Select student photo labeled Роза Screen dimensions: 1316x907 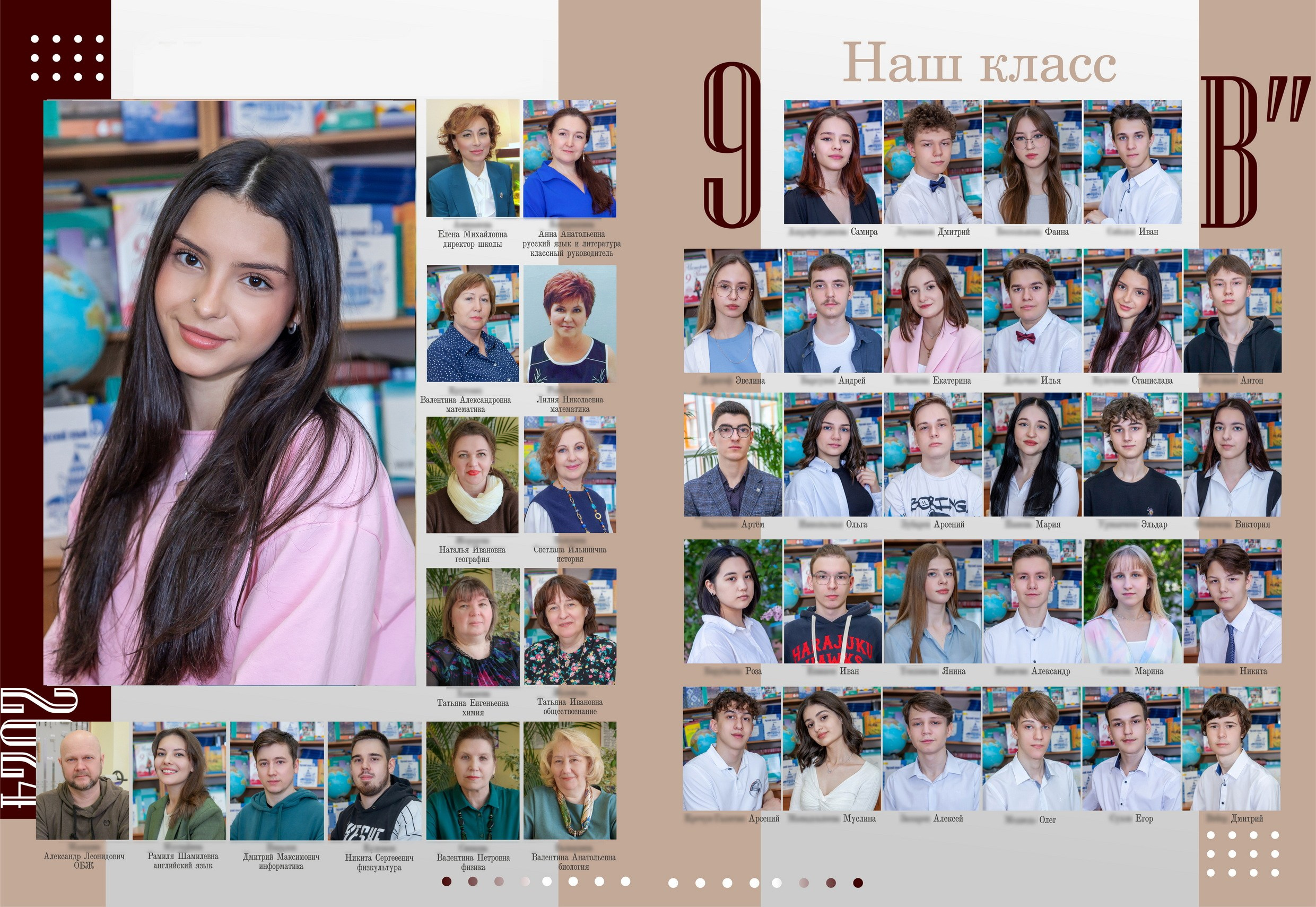click(x=733, y=601)
